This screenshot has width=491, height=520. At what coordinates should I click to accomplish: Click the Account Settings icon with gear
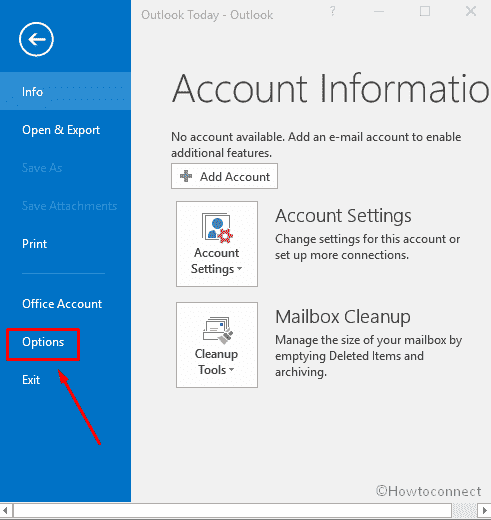click(217, 228)
